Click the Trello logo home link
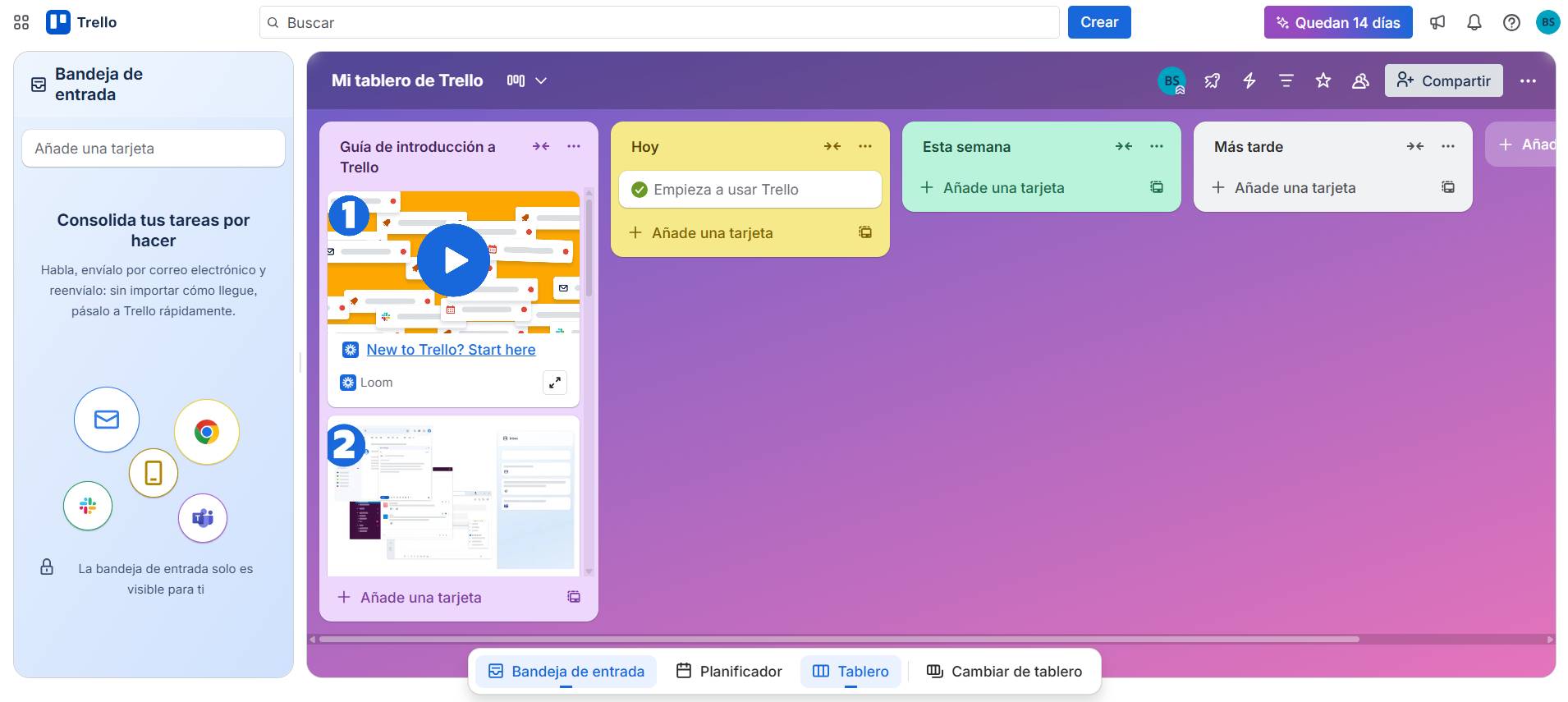 click(x=81, y=22)
